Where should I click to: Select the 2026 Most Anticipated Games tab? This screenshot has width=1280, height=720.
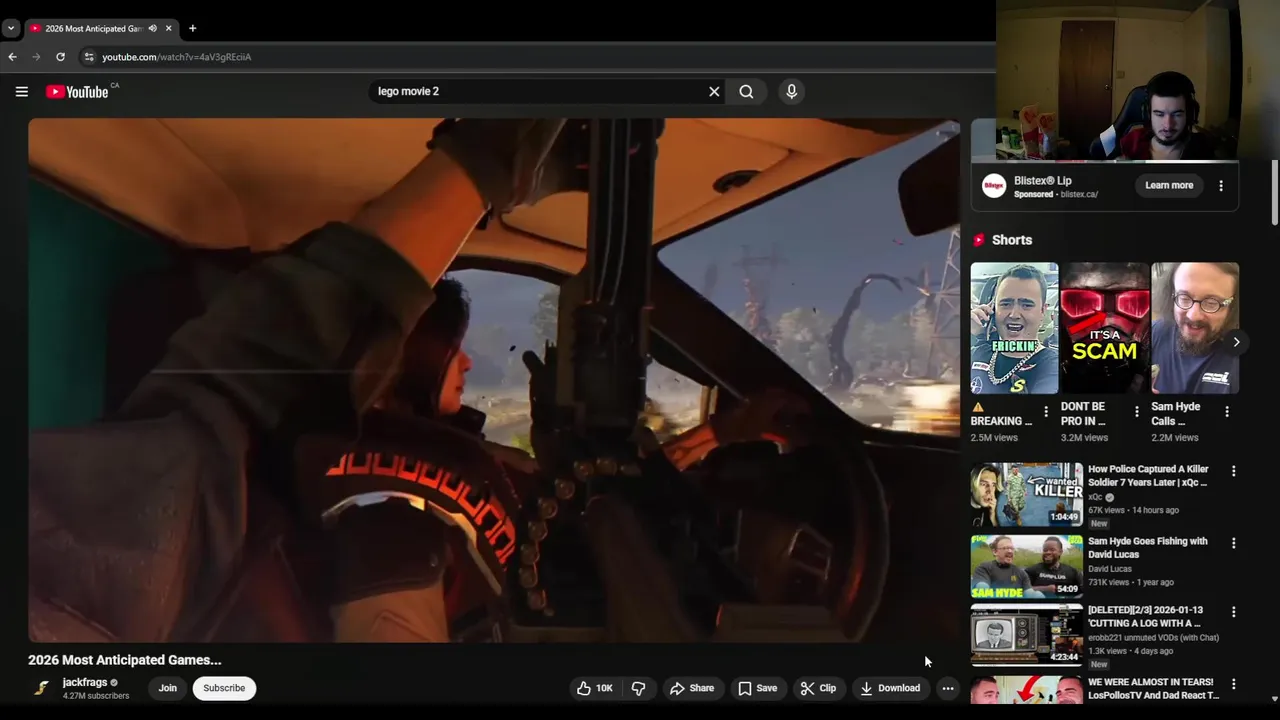point(93,29)
